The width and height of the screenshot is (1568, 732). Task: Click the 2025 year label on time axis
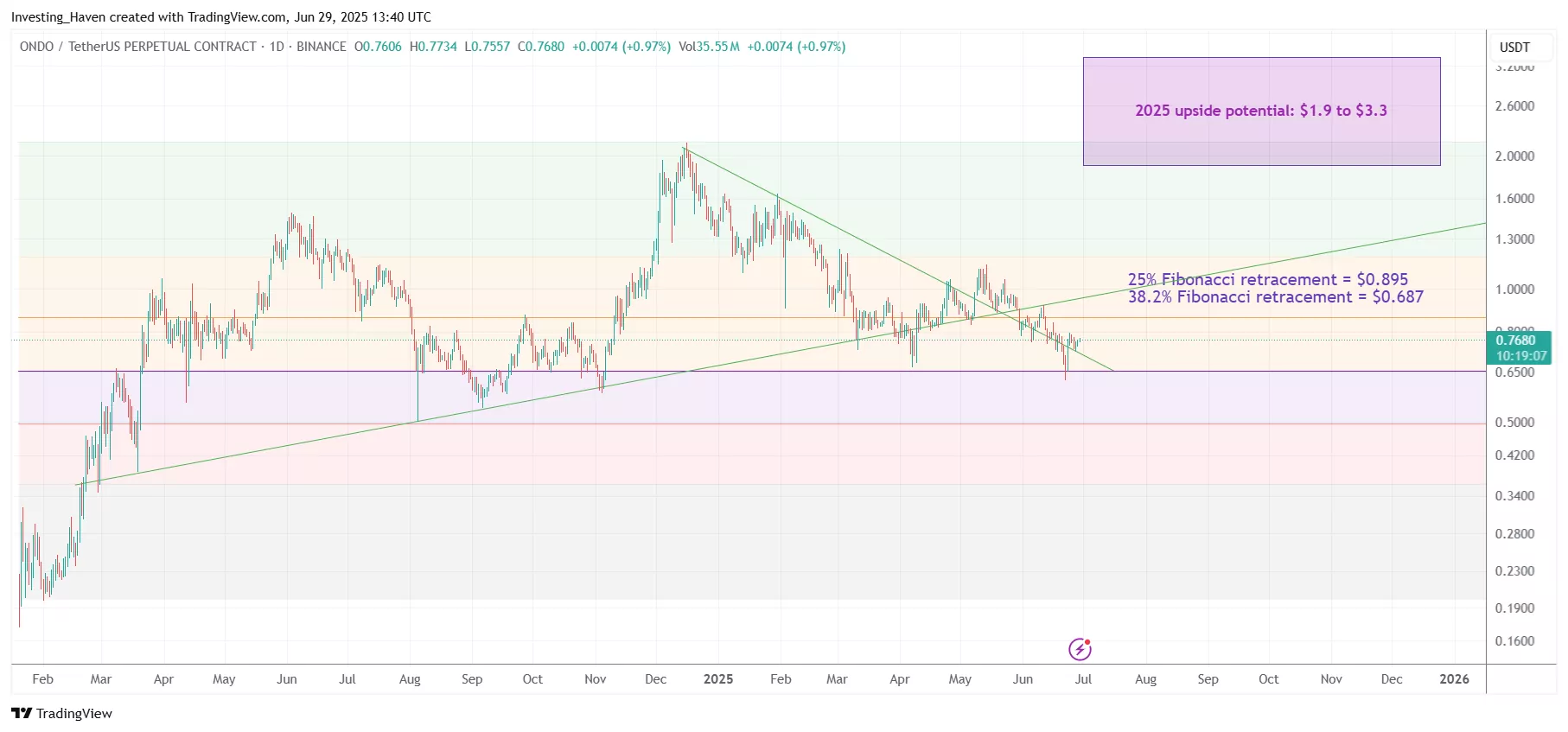718,679
